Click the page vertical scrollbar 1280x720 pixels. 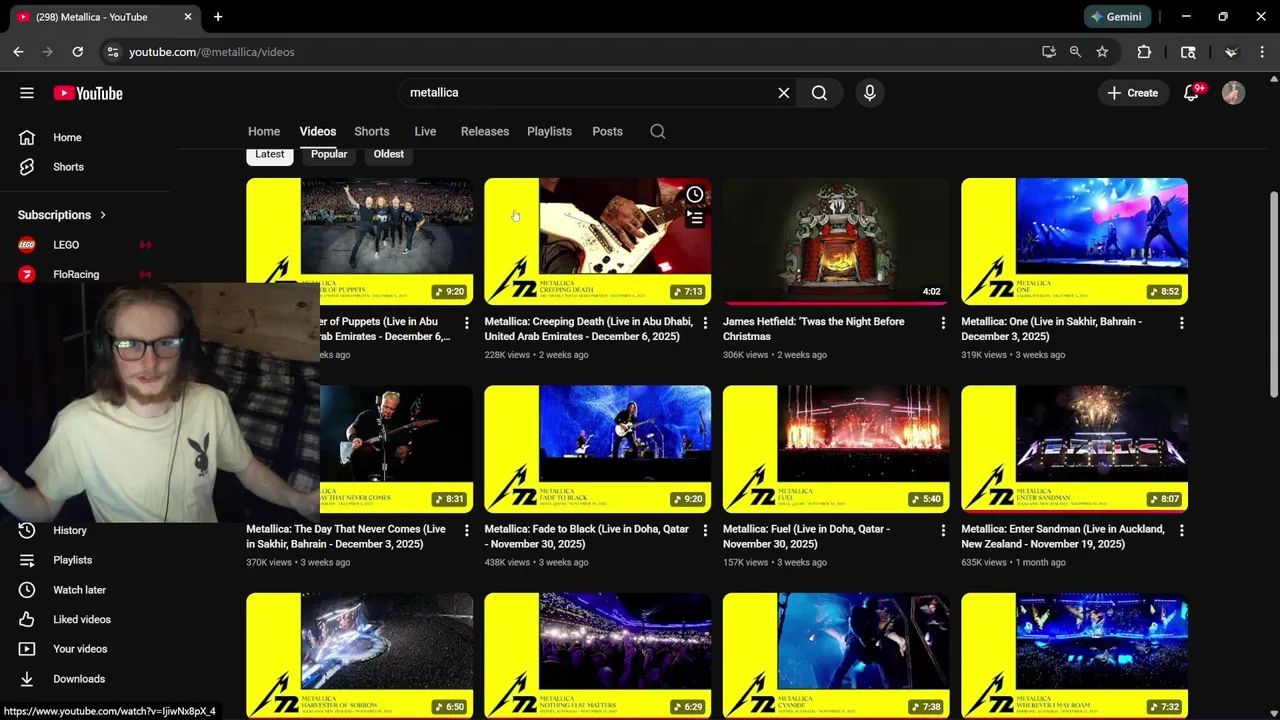[x=1273, y=295]
